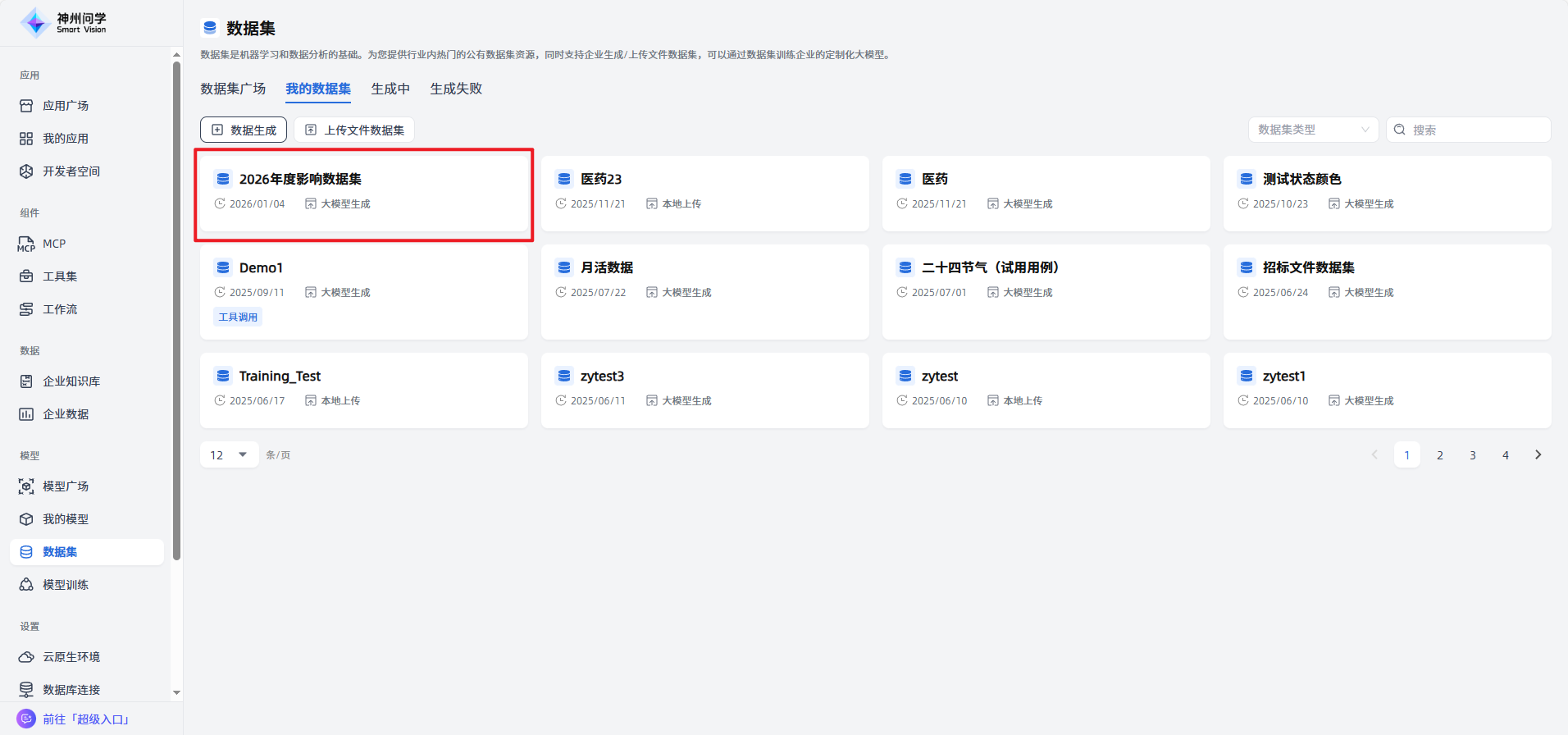1568x735 pixels.
Task: Click the 搜索 search input field
Action: point(1476,130)
